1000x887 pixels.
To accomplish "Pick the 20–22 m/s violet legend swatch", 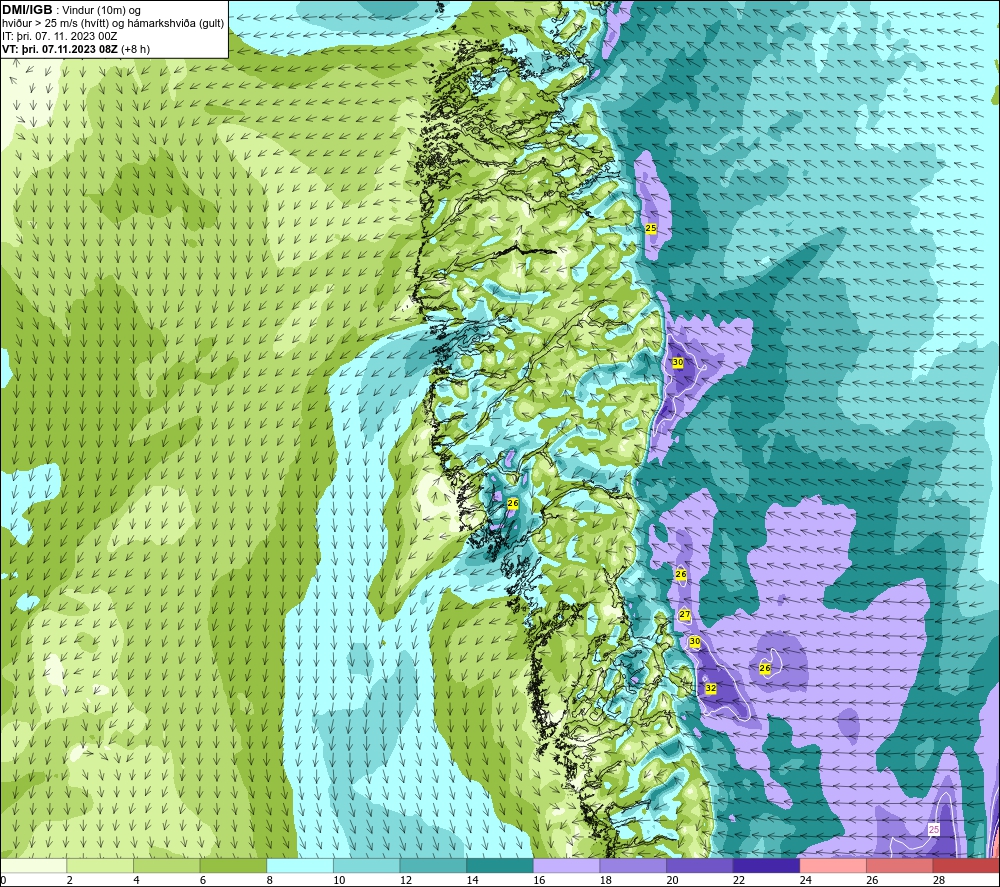I will point(700,865).
